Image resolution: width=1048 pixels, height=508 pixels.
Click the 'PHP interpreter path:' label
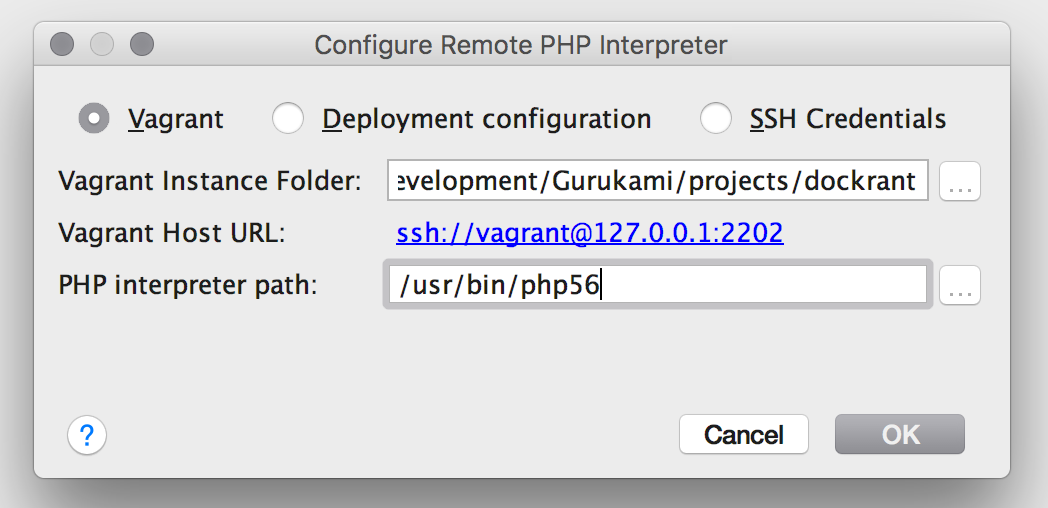coord(188,286)
